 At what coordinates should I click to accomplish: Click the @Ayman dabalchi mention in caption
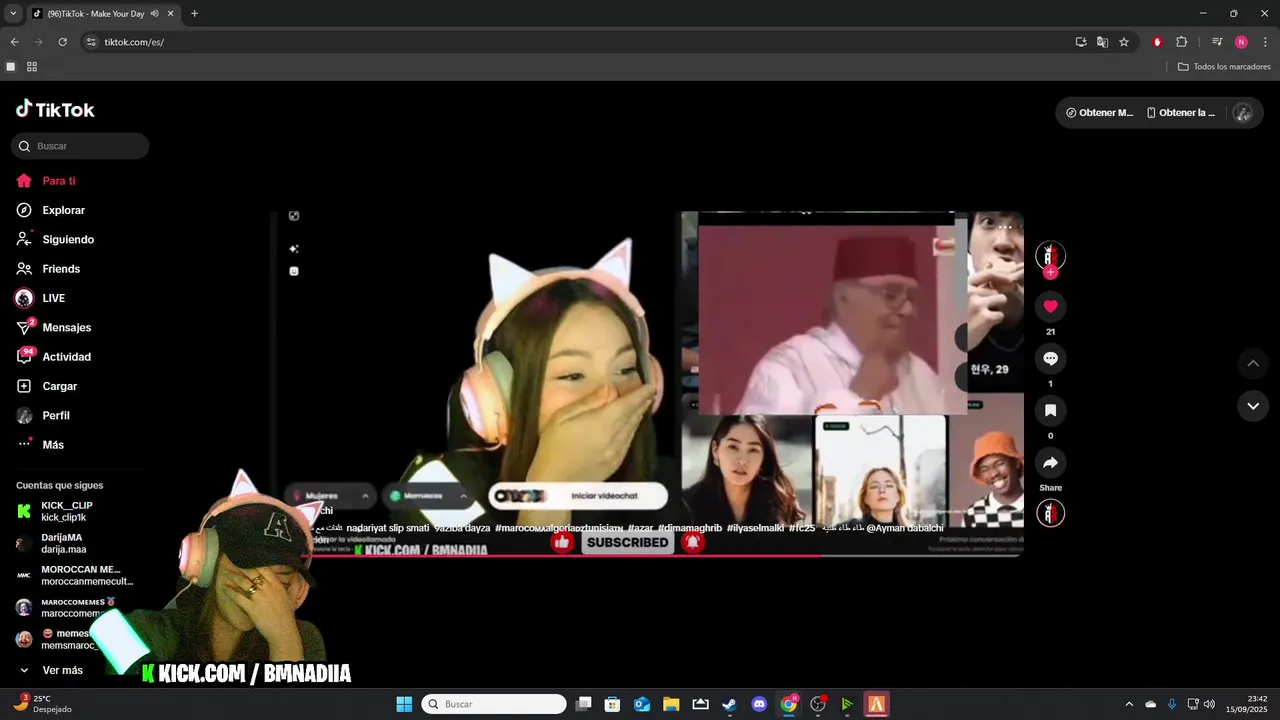click(905, 528)
